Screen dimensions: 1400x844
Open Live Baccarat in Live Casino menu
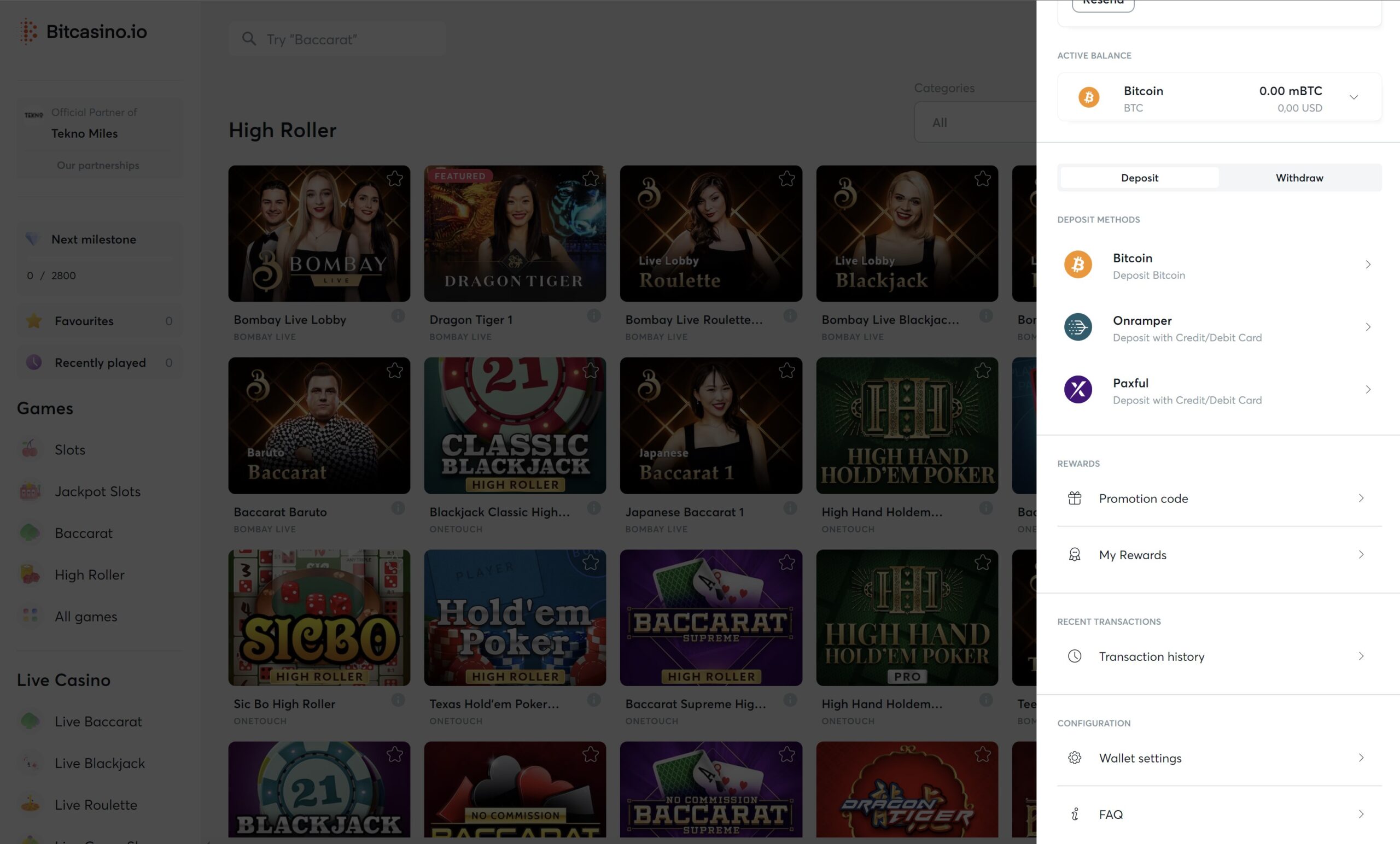[98, 722]
